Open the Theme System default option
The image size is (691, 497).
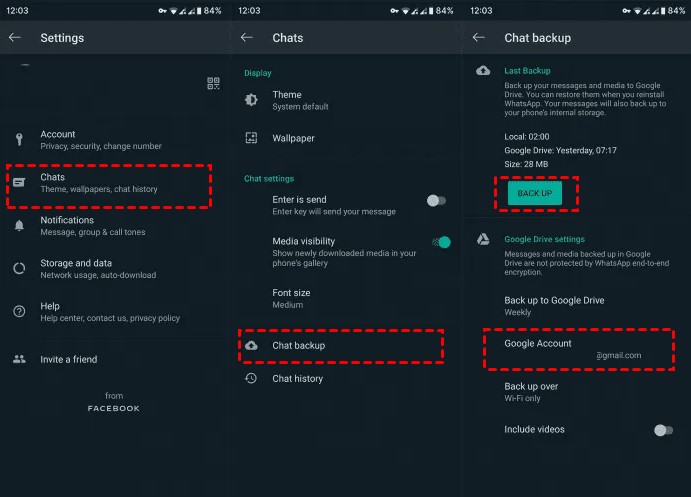346,100
